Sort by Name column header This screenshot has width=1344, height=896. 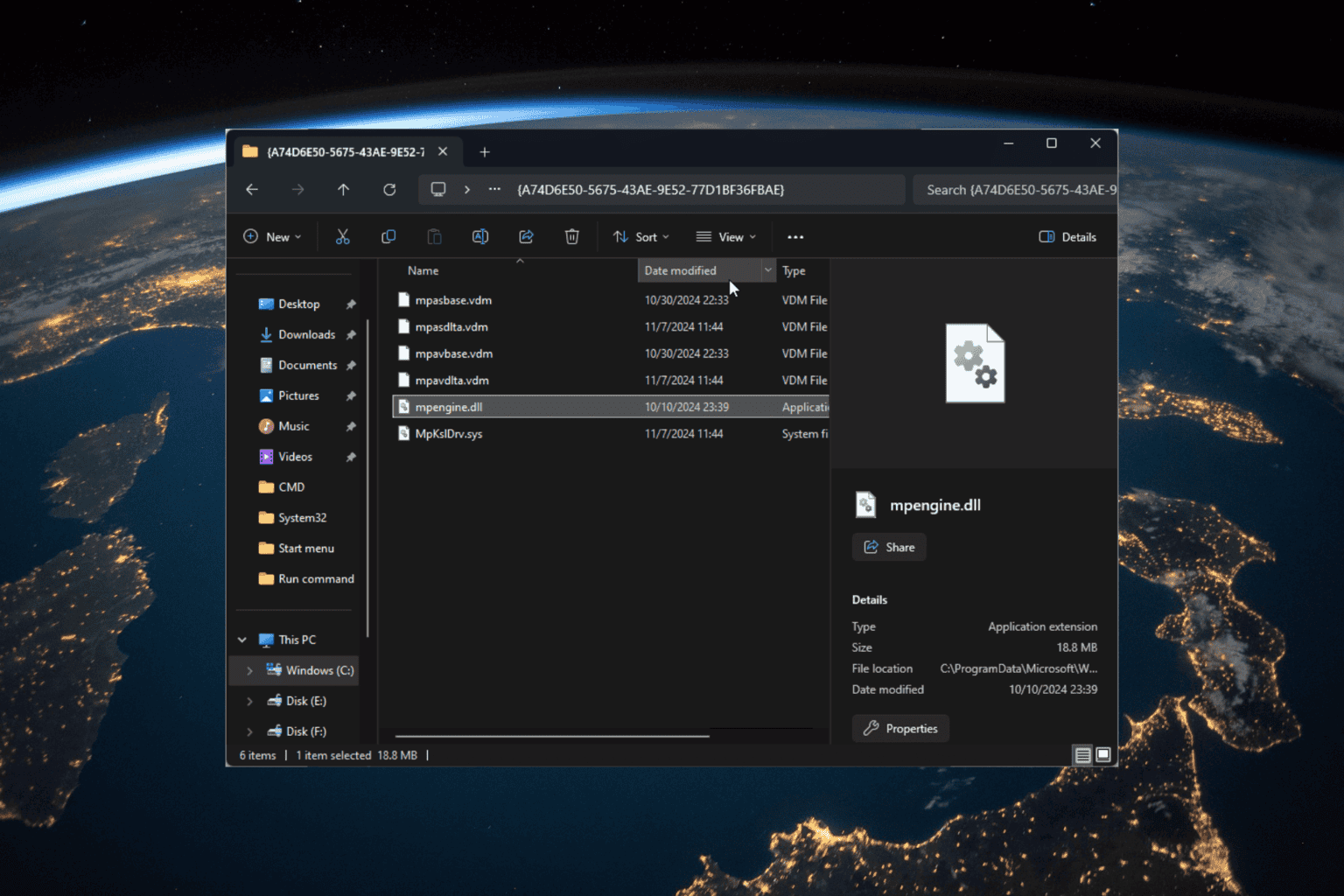pos(423,271)
